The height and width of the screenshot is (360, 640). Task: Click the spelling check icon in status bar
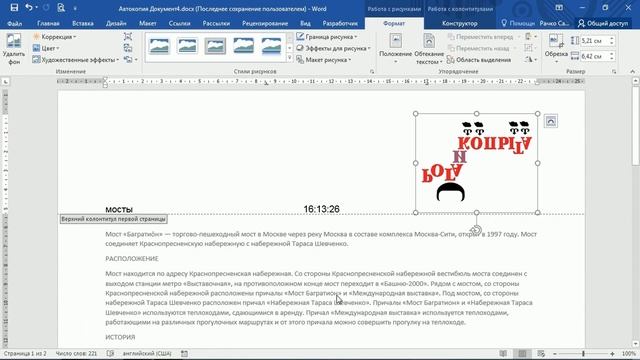click(x=110, y=353)
